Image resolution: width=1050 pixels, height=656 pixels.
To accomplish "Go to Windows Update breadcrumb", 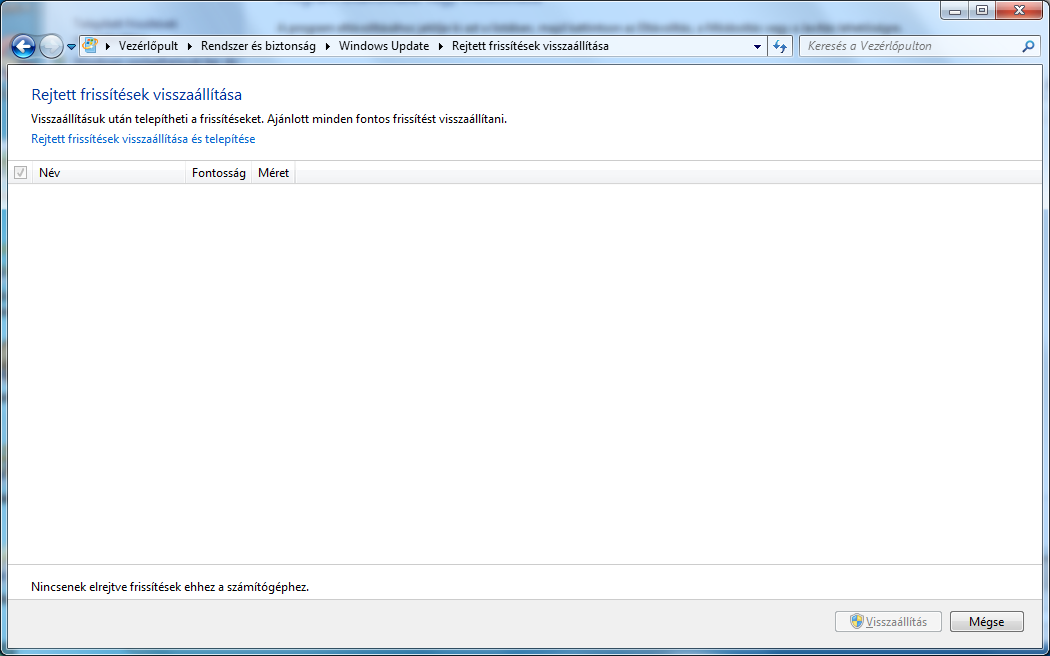I will [x=384, y=46].
